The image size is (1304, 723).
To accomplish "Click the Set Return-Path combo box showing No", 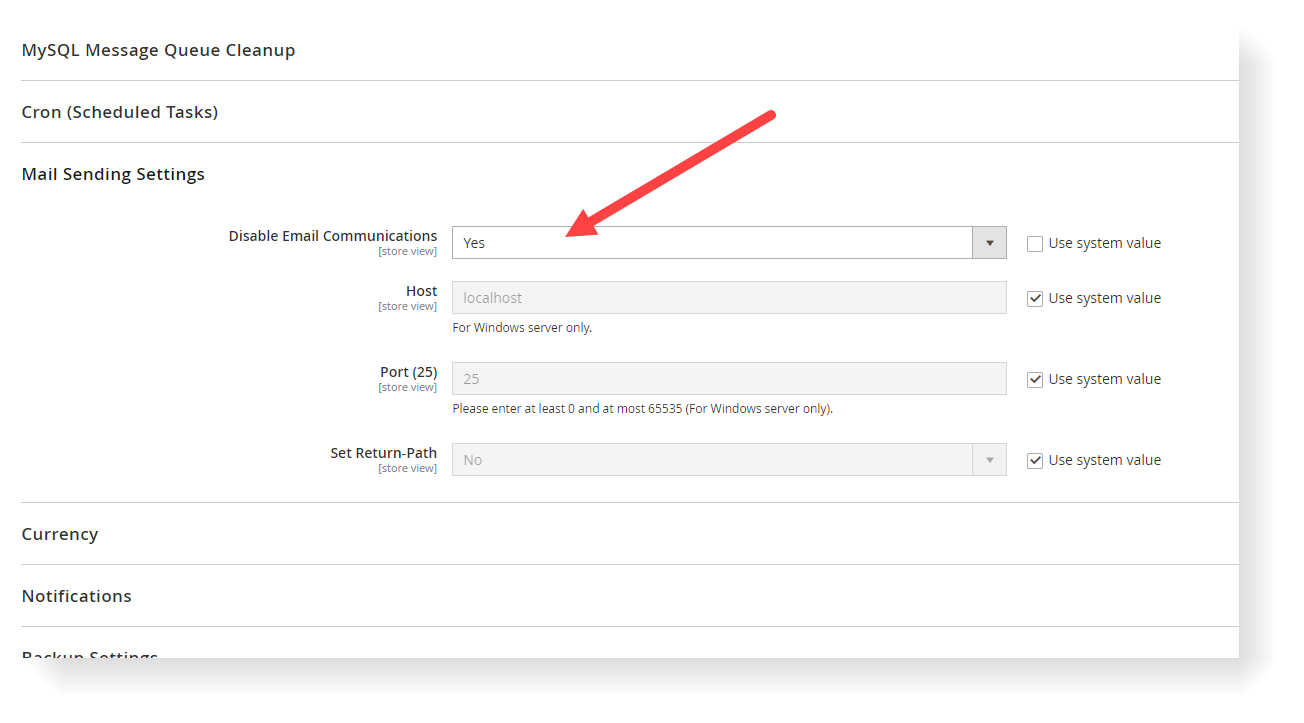I will (700, 459).
